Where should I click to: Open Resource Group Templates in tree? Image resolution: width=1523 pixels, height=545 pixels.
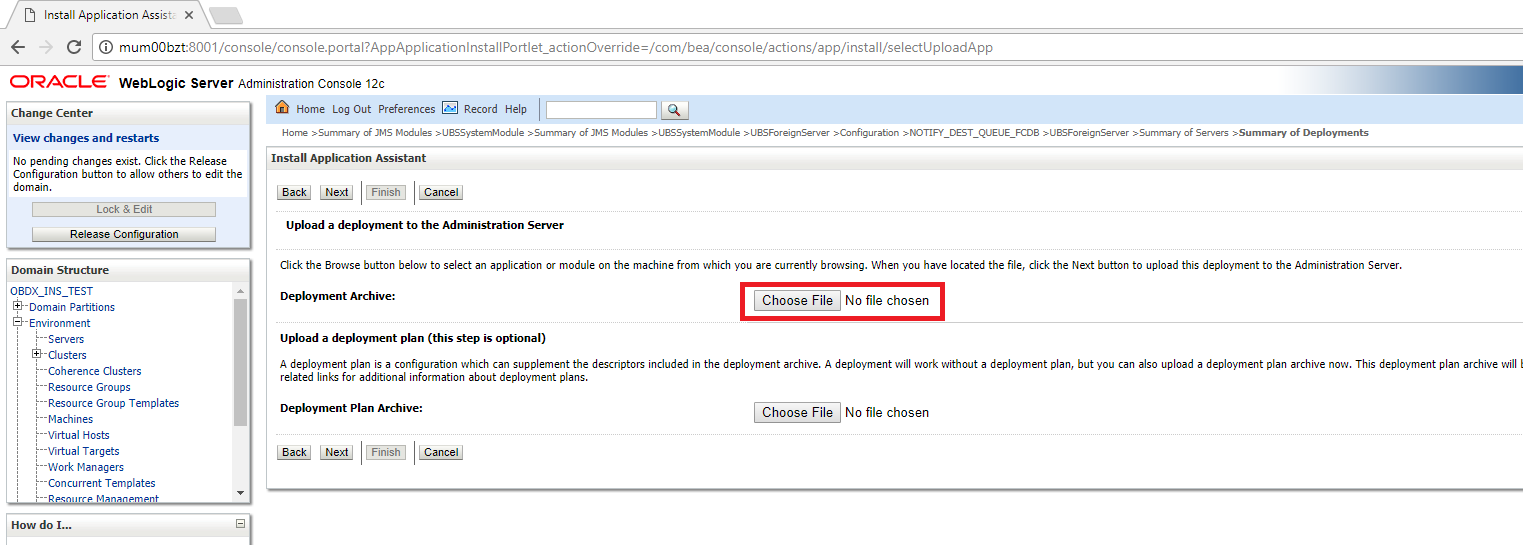[114, 403]
